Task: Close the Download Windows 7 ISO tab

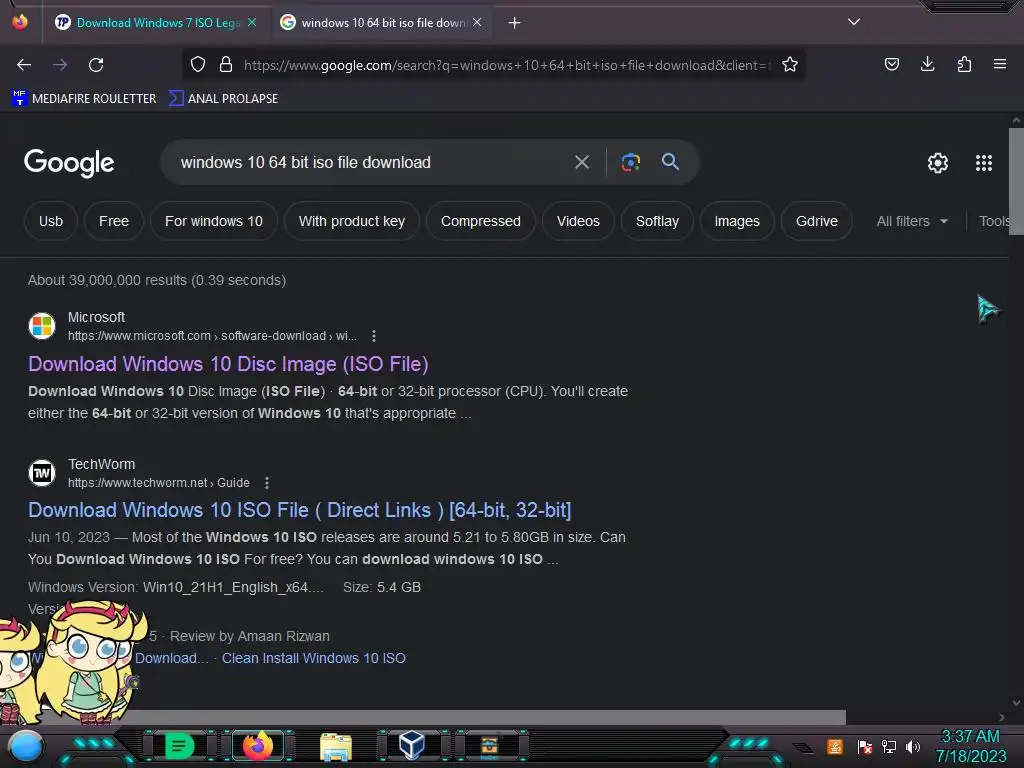Action: (252, 23)
